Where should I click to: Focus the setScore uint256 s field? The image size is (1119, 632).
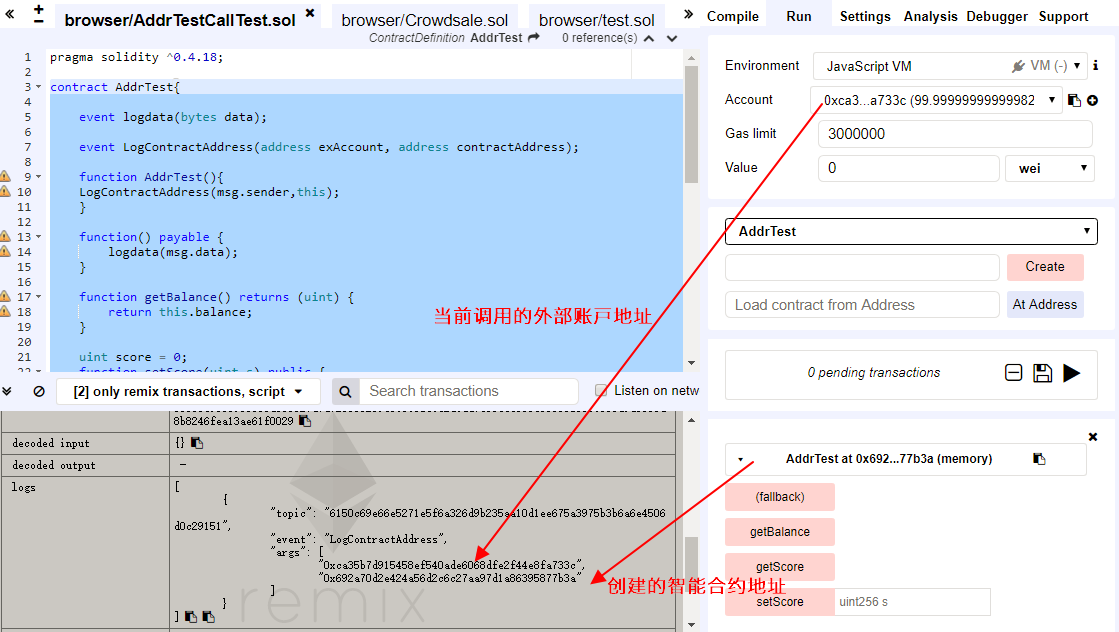point(912,601)
